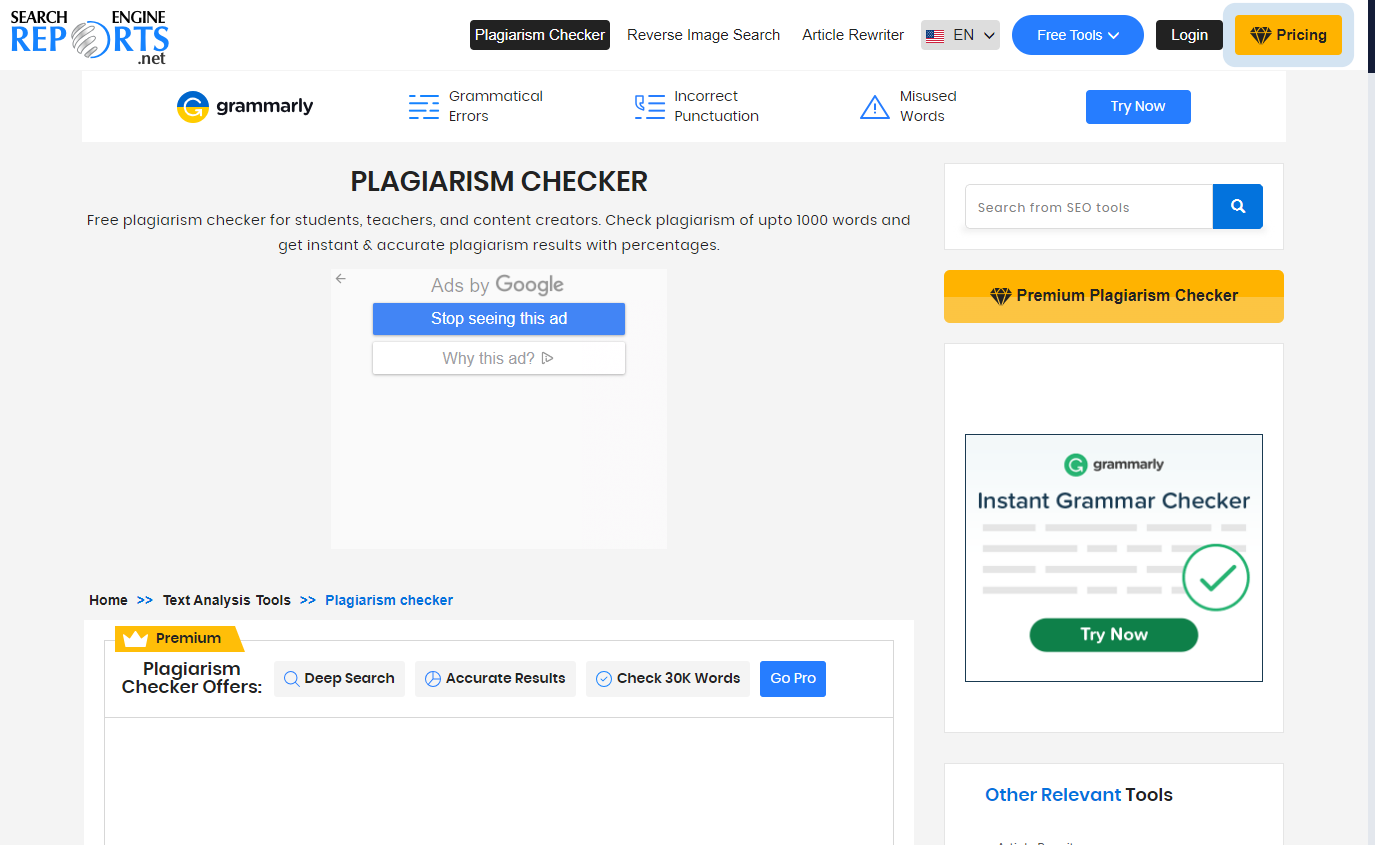Click Try Now in top Grammarly banner

pyautogui.click(x=1138, y=107)
